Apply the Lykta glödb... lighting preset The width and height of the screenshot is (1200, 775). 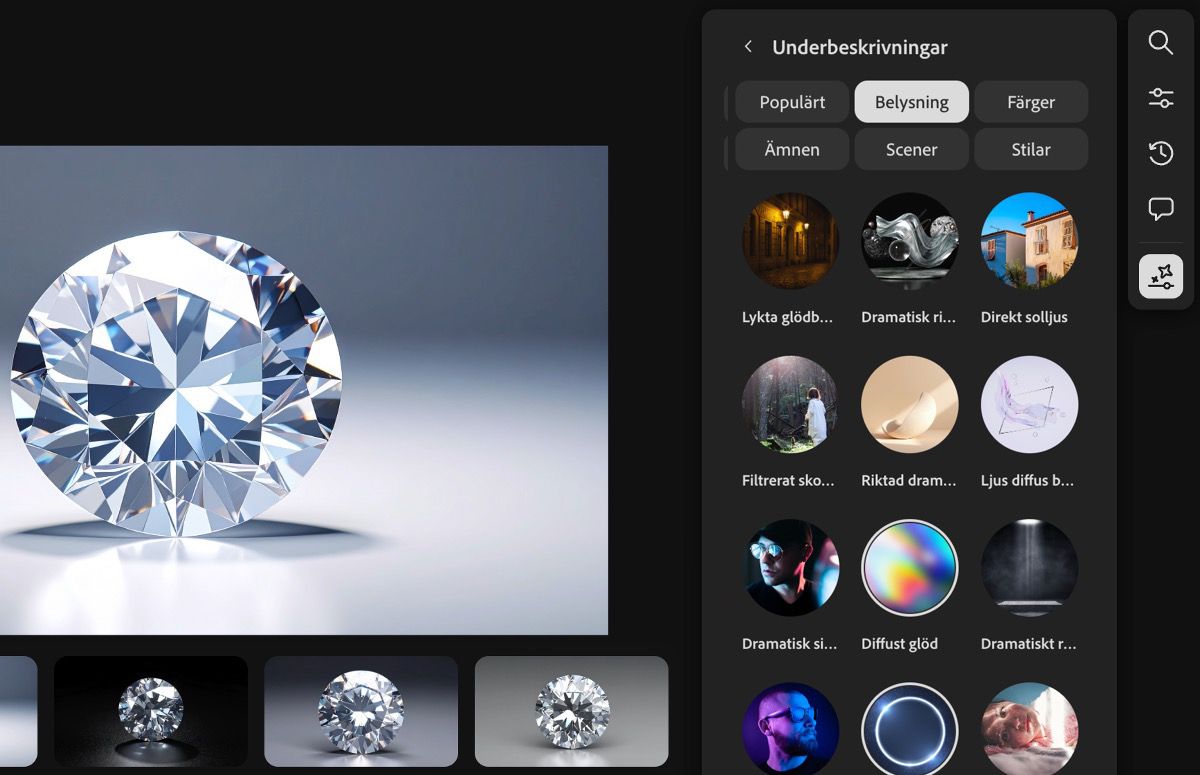tap(790, 241)
